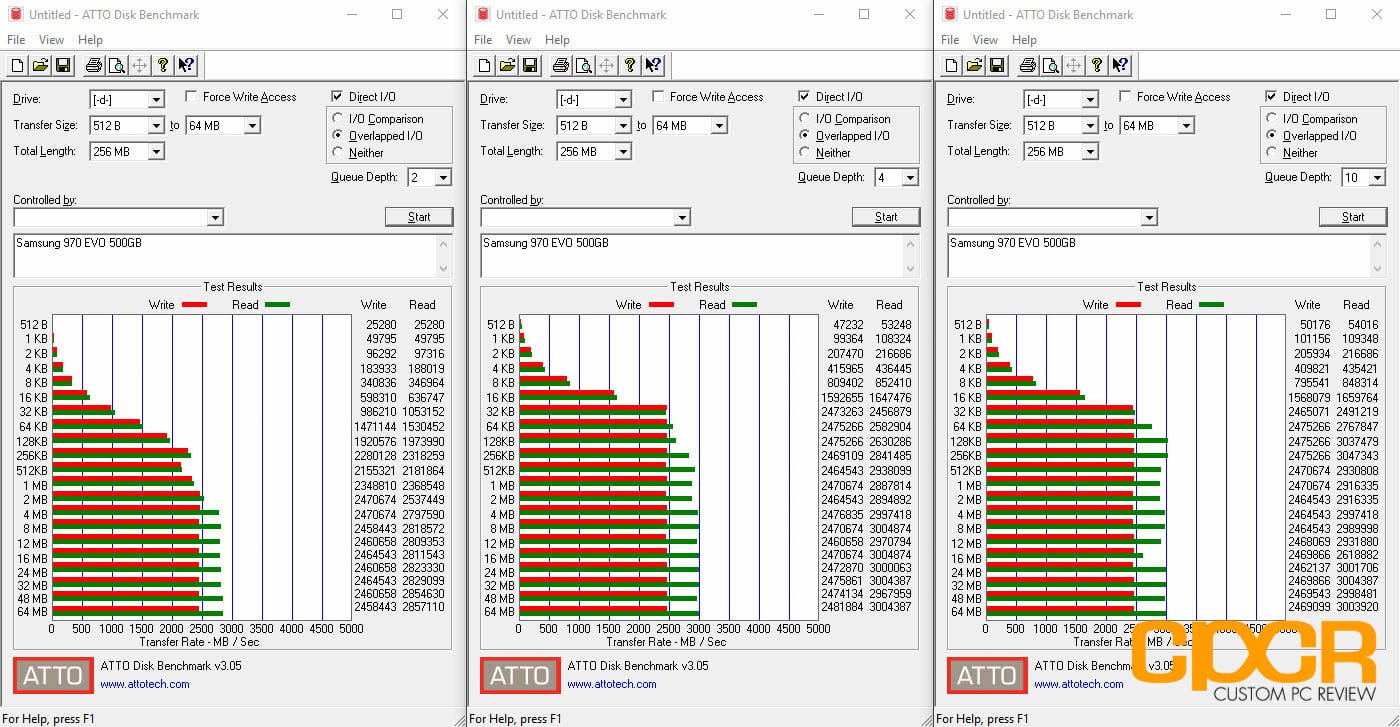Open Help menu in middle window

click(557, 40)
